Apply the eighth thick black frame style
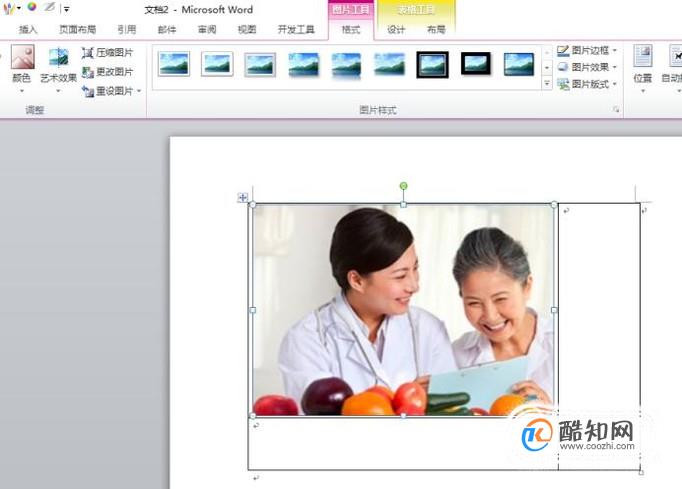This screenshot has width=682, height=489. [476, 64]
